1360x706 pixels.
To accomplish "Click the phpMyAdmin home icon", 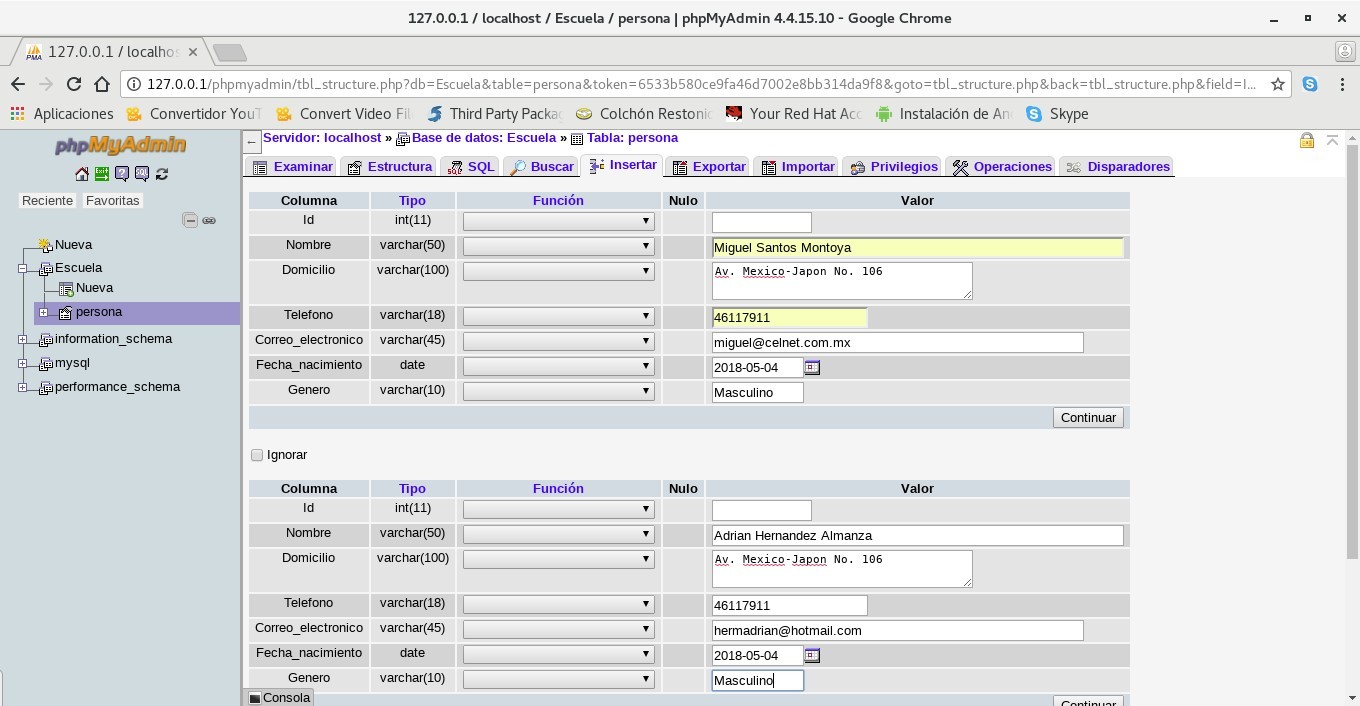I will pyautogui.click(x=82, y=174).
